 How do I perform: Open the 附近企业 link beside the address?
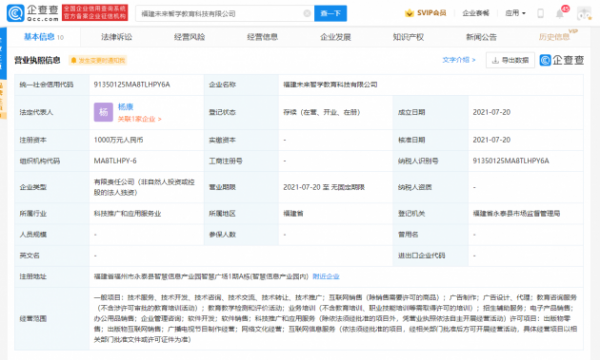coord(326,276)
